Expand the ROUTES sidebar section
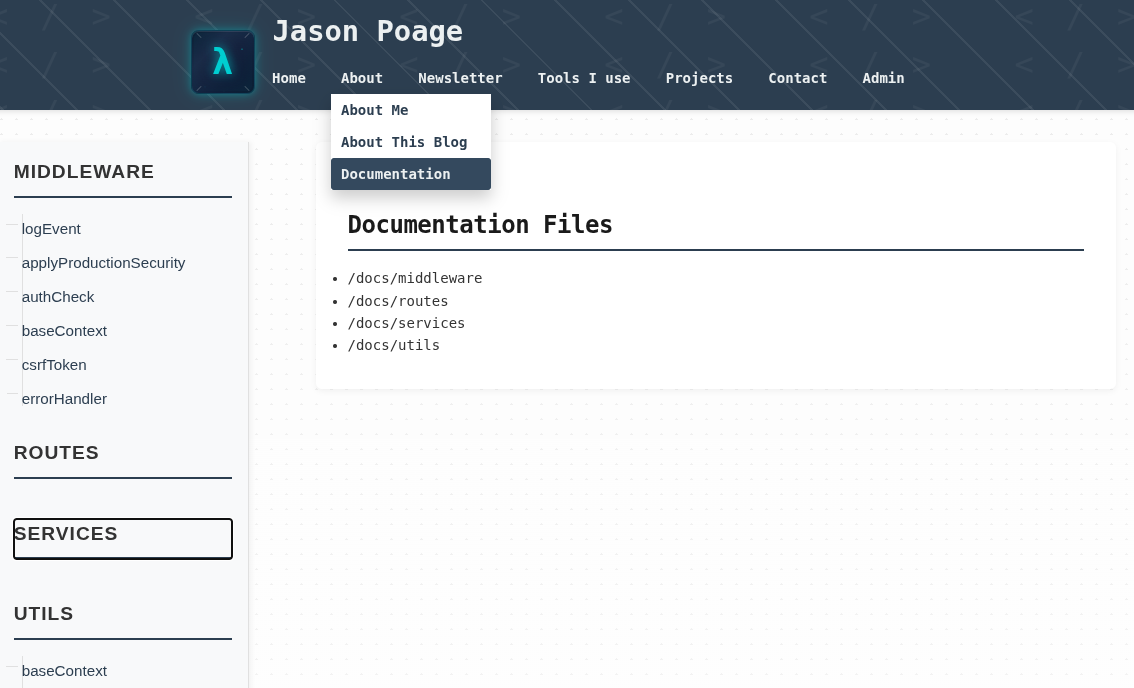This screenshot has height=688, width=1134. click(56, 453)
